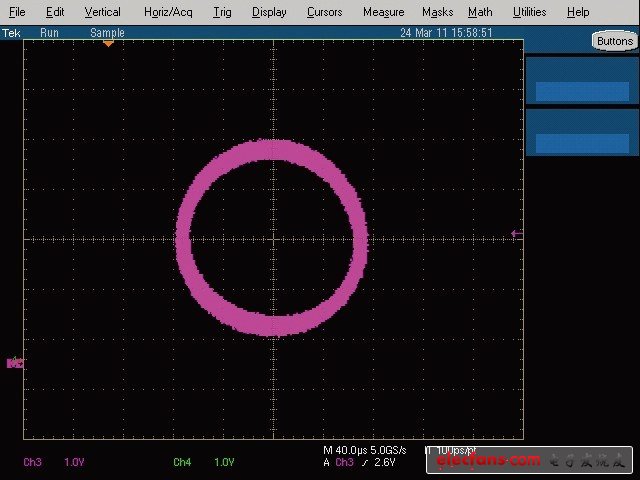Image resolution: width=640 pixels, height=480 pixels.
Task: Click the trigger level arrow on right edge
Action: tap(516, 233)
